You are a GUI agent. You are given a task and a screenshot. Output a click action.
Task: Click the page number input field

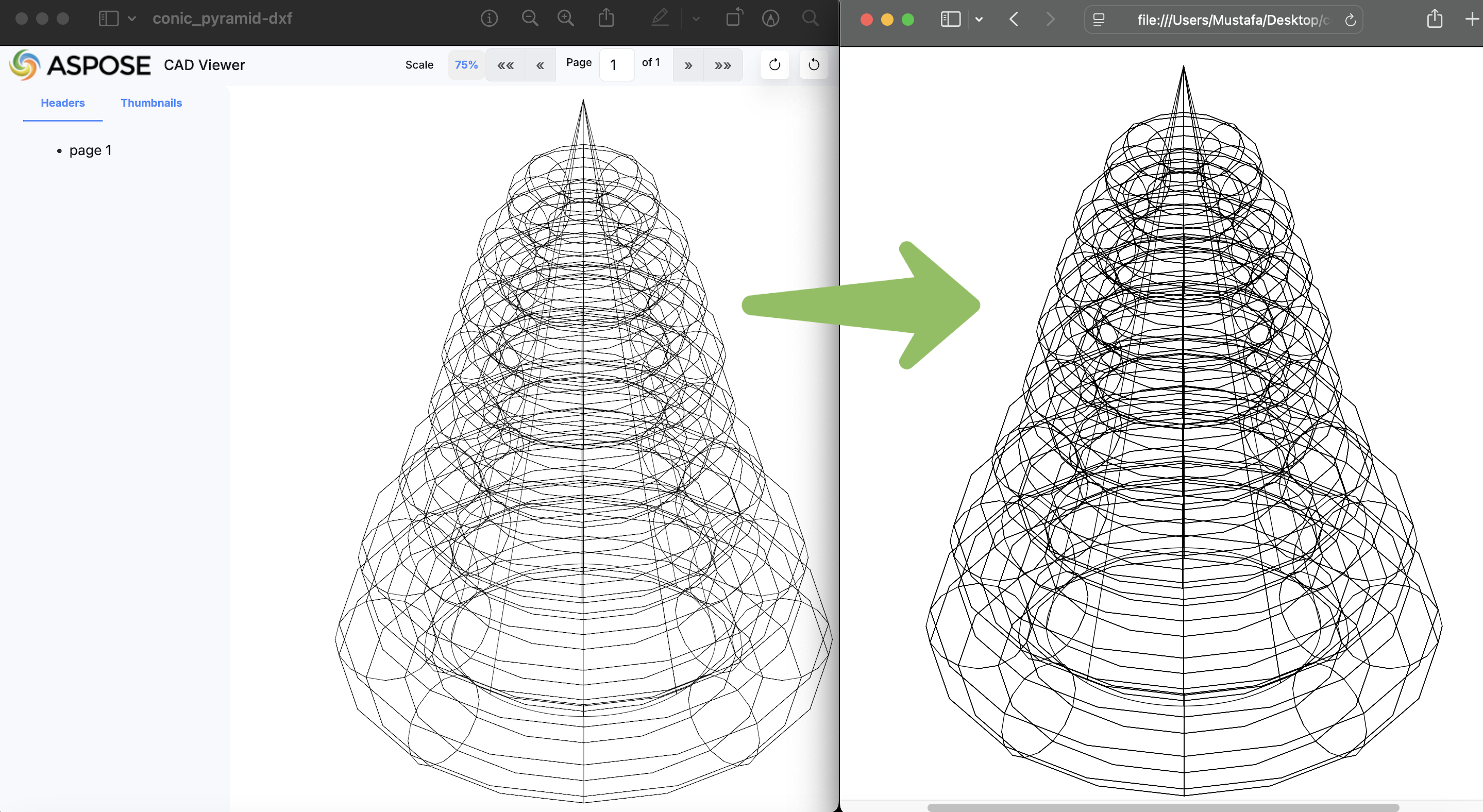coord(616,65)
